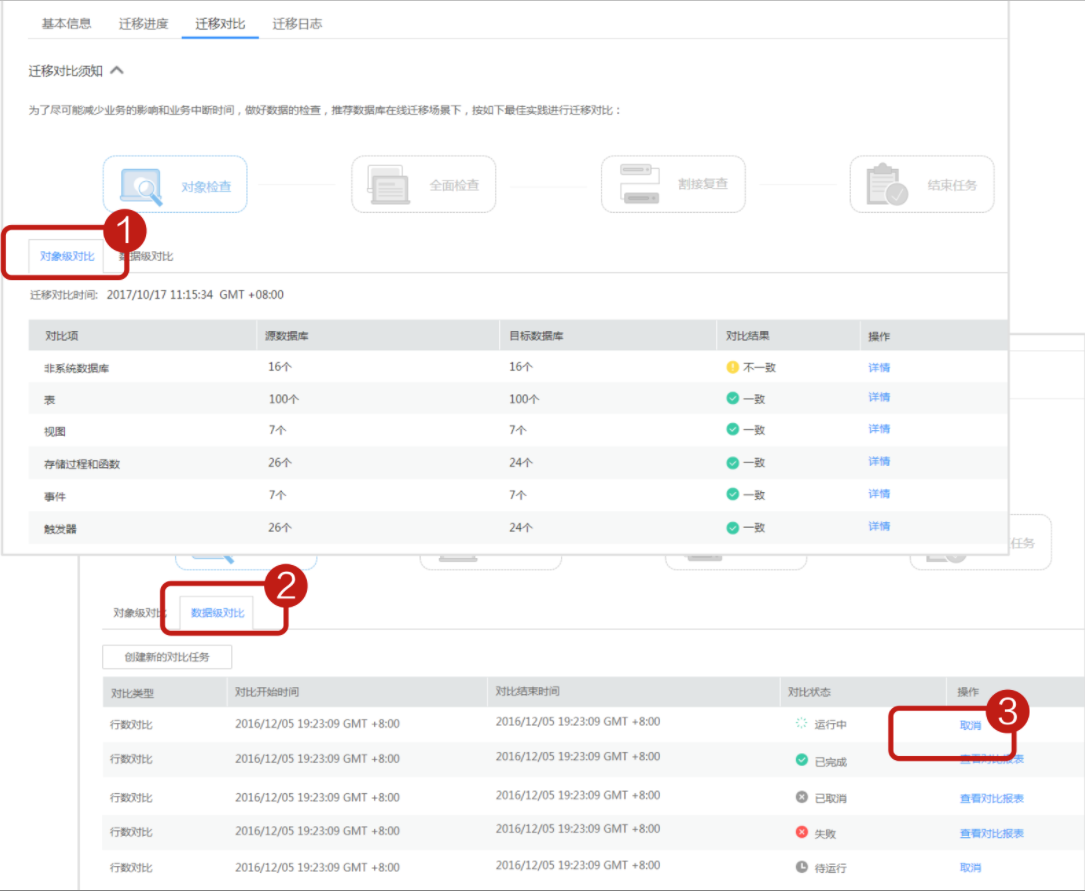Click the 全面检查 step icon

389,185
